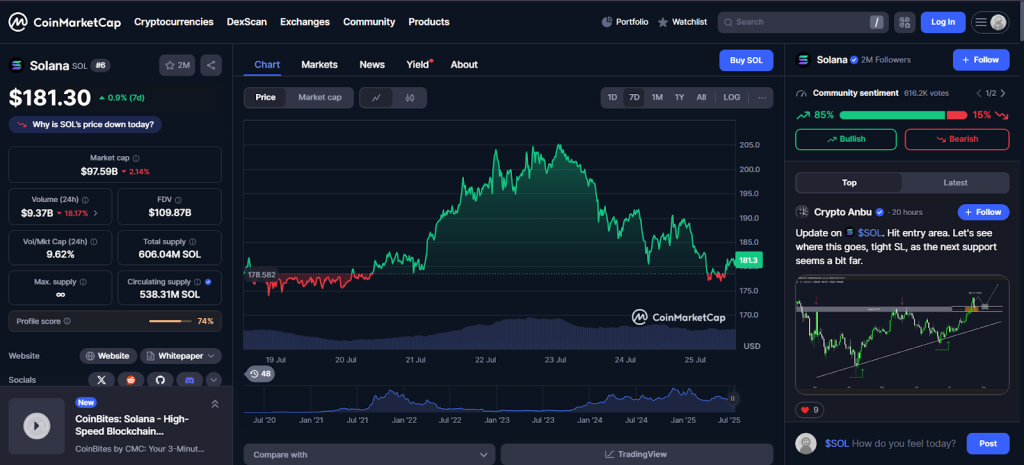1024x465 pixels.
Task: Open the GitHub social icon
Action: [x=160, y=379]
